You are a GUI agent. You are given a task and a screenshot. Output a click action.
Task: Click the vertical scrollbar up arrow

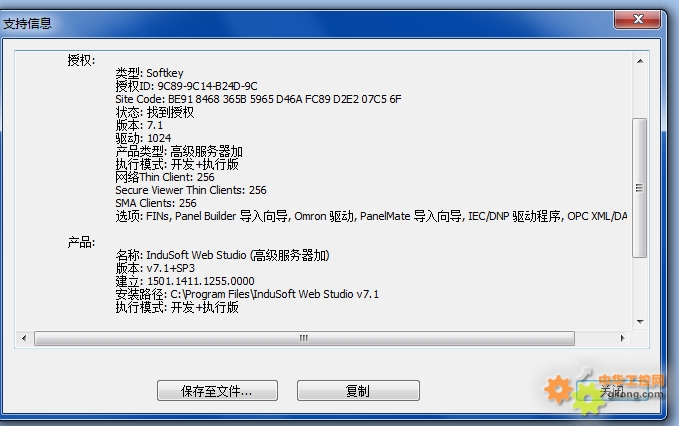(640, 61)
